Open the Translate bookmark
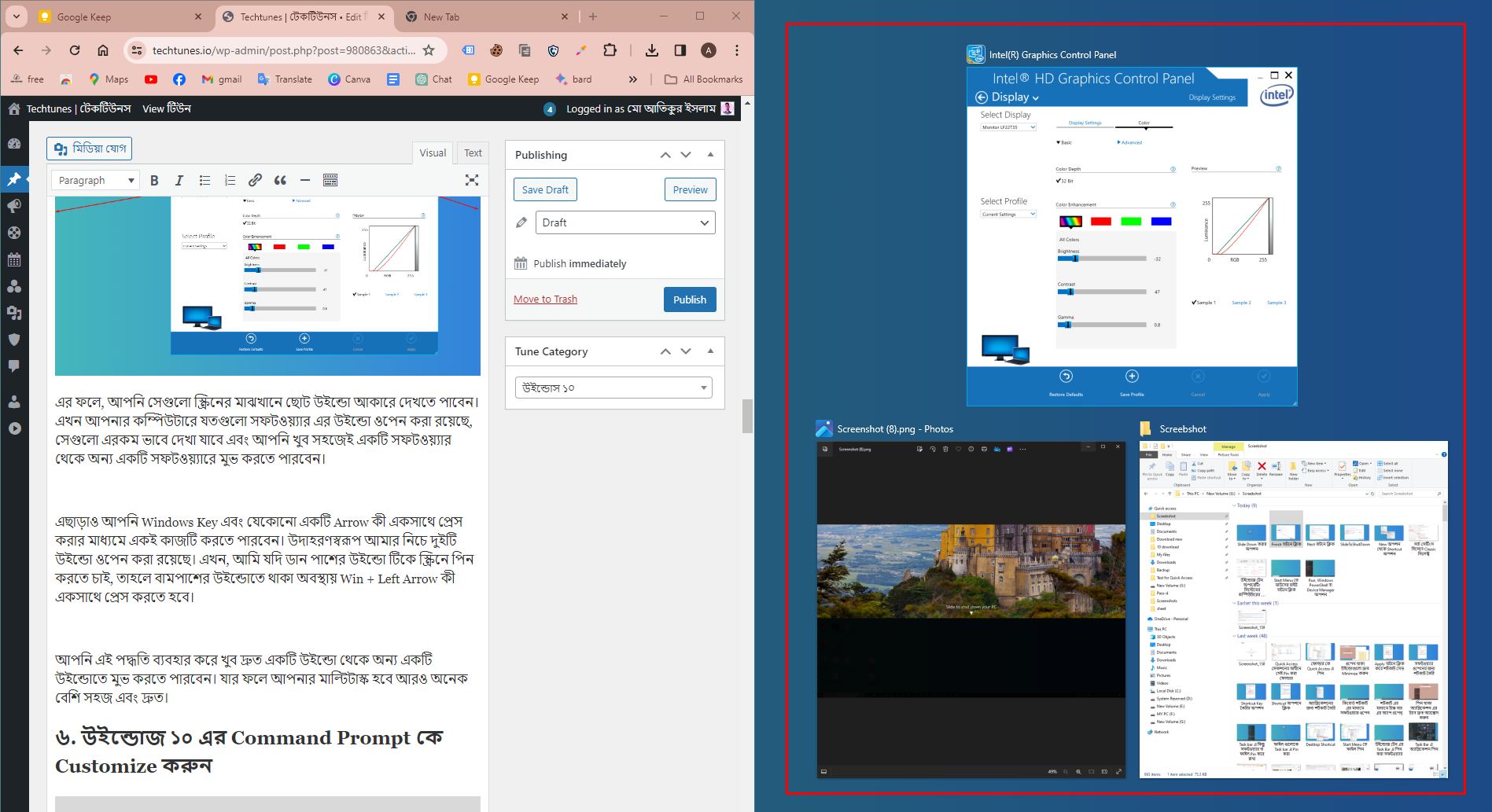 285,79
